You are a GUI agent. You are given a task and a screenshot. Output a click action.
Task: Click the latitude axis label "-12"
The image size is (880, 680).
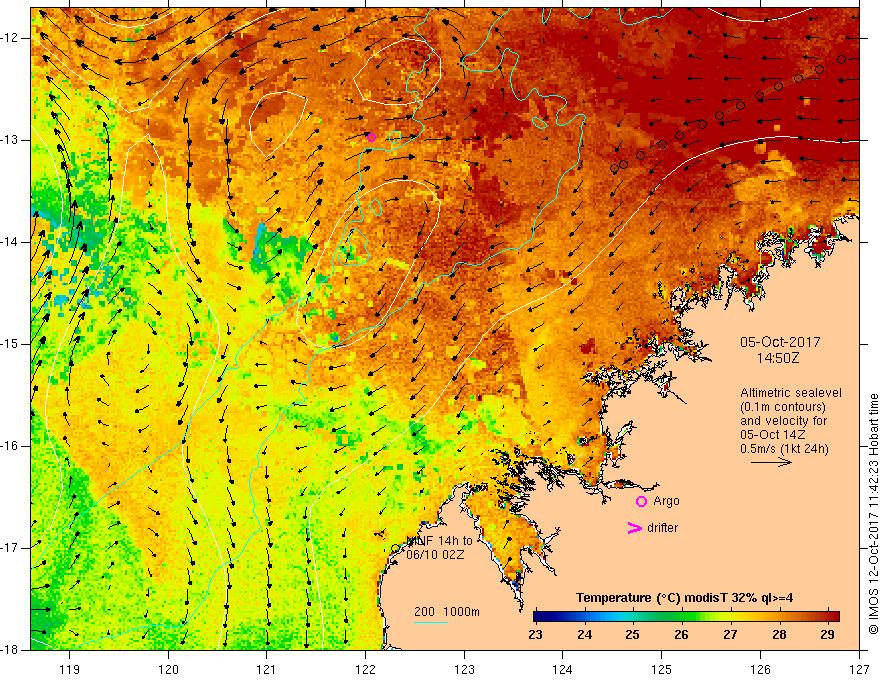[11, 38]
